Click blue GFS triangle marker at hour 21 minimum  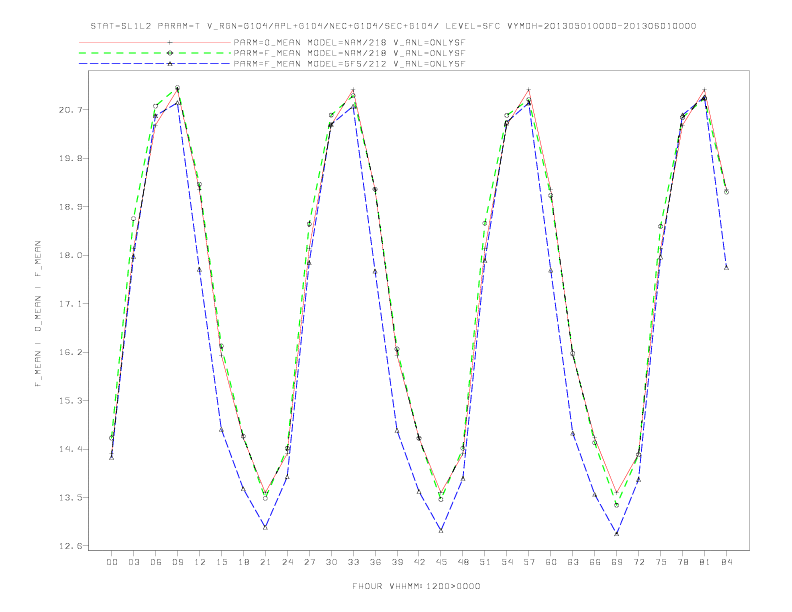pyautogui.click(x=265, y=527)
